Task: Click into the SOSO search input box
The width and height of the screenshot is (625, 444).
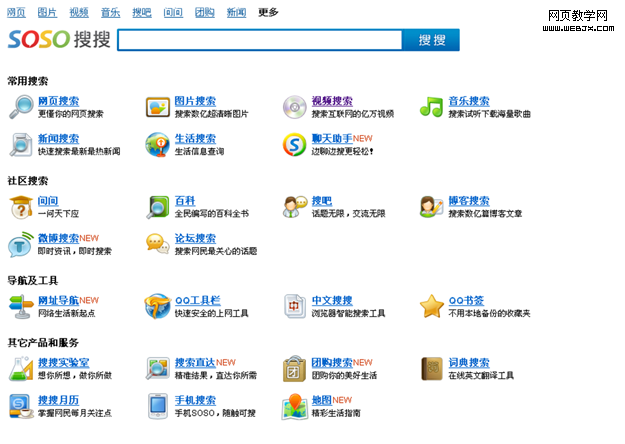Action: tap(259, 40)
